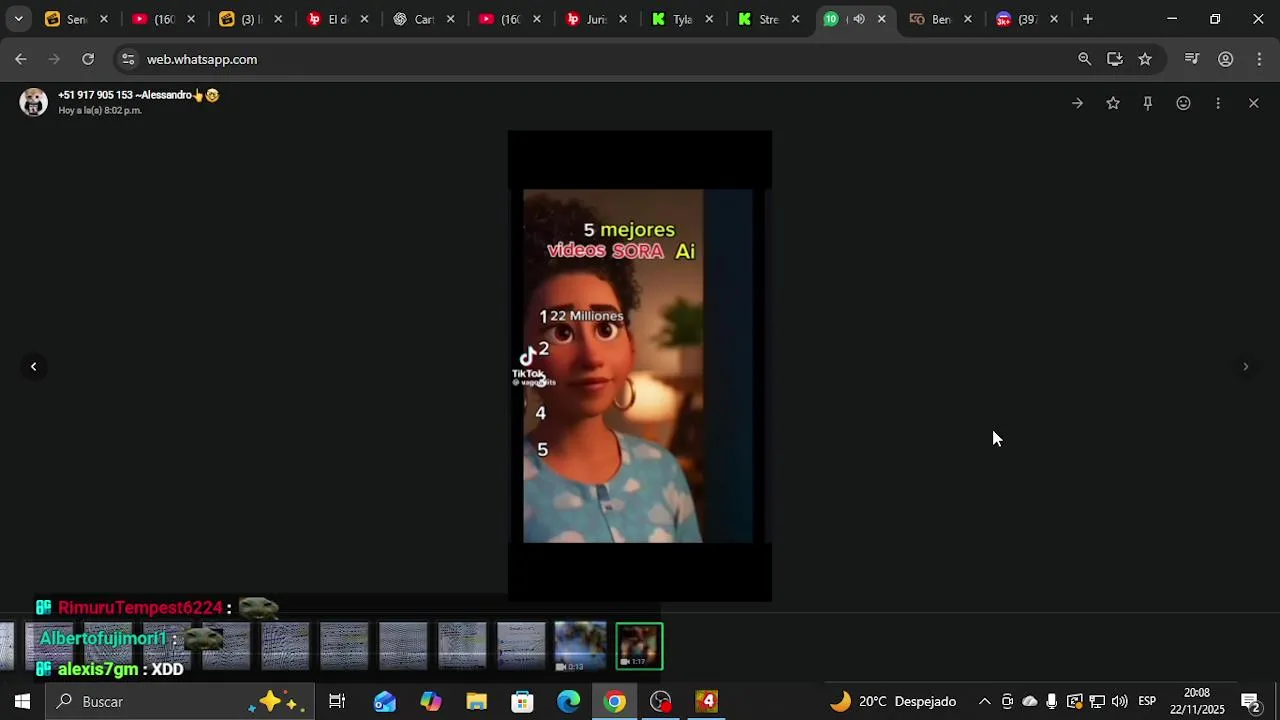Open Microsoft Edge from the taskbar
The width and height of the screenshot is (1280, 720).
(568, 702)
